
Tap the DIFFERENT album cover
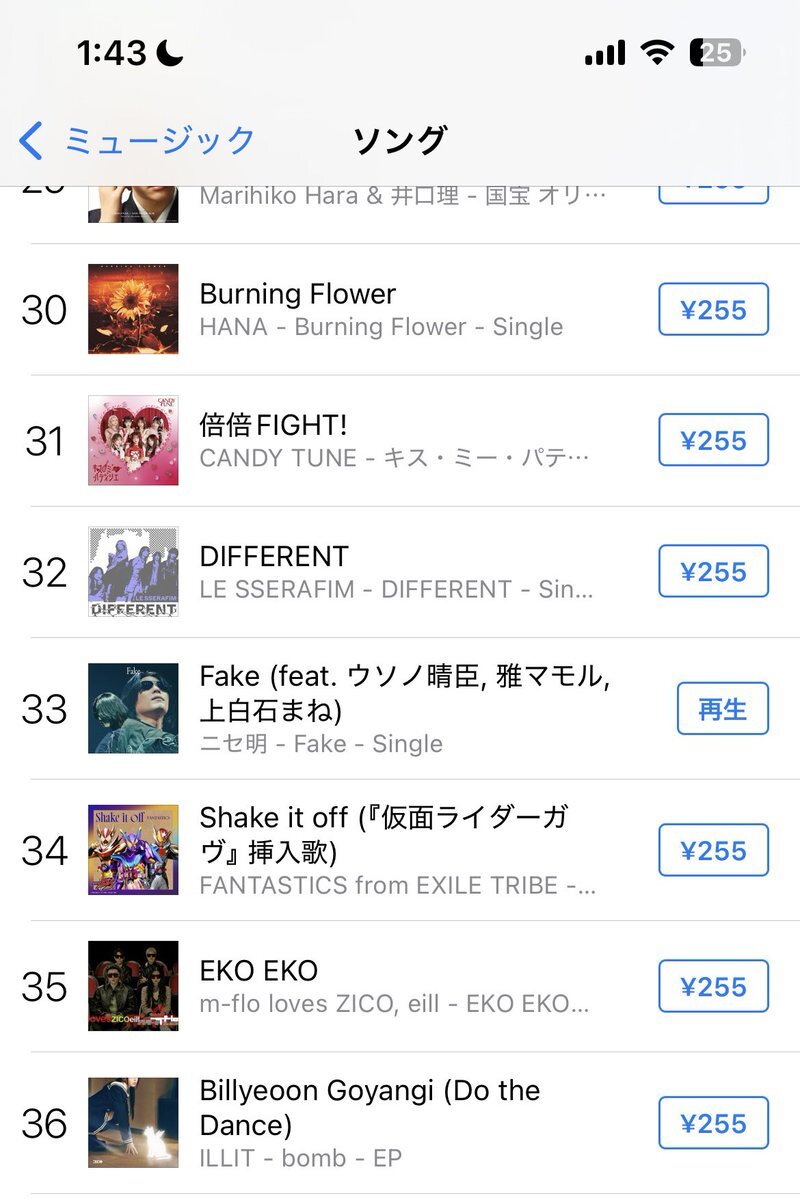pos(133,571)
